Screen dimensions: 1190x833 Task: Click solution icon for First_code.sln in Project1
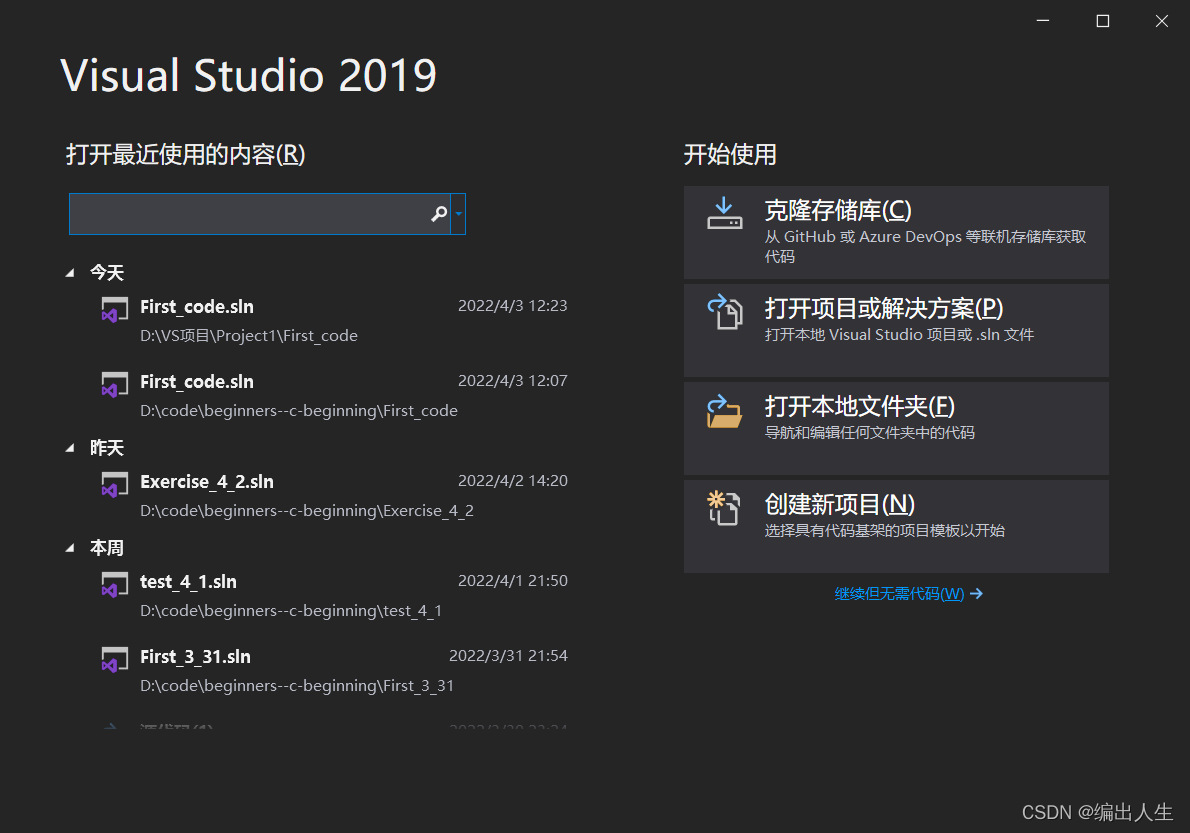[x=115, y=310]
